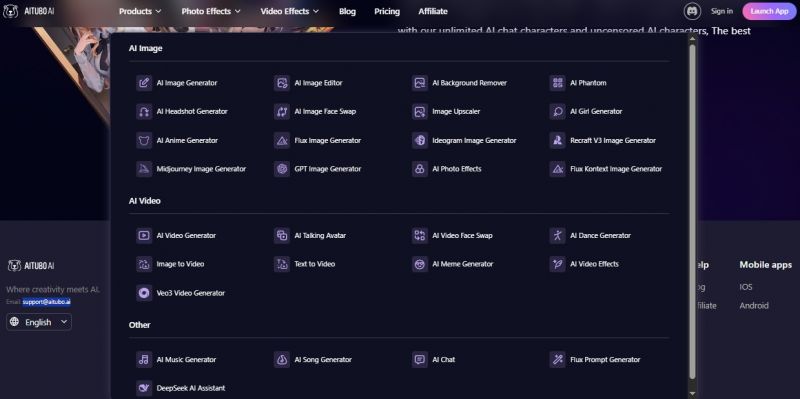Expand the Video Effects menu

click(290, 11)
